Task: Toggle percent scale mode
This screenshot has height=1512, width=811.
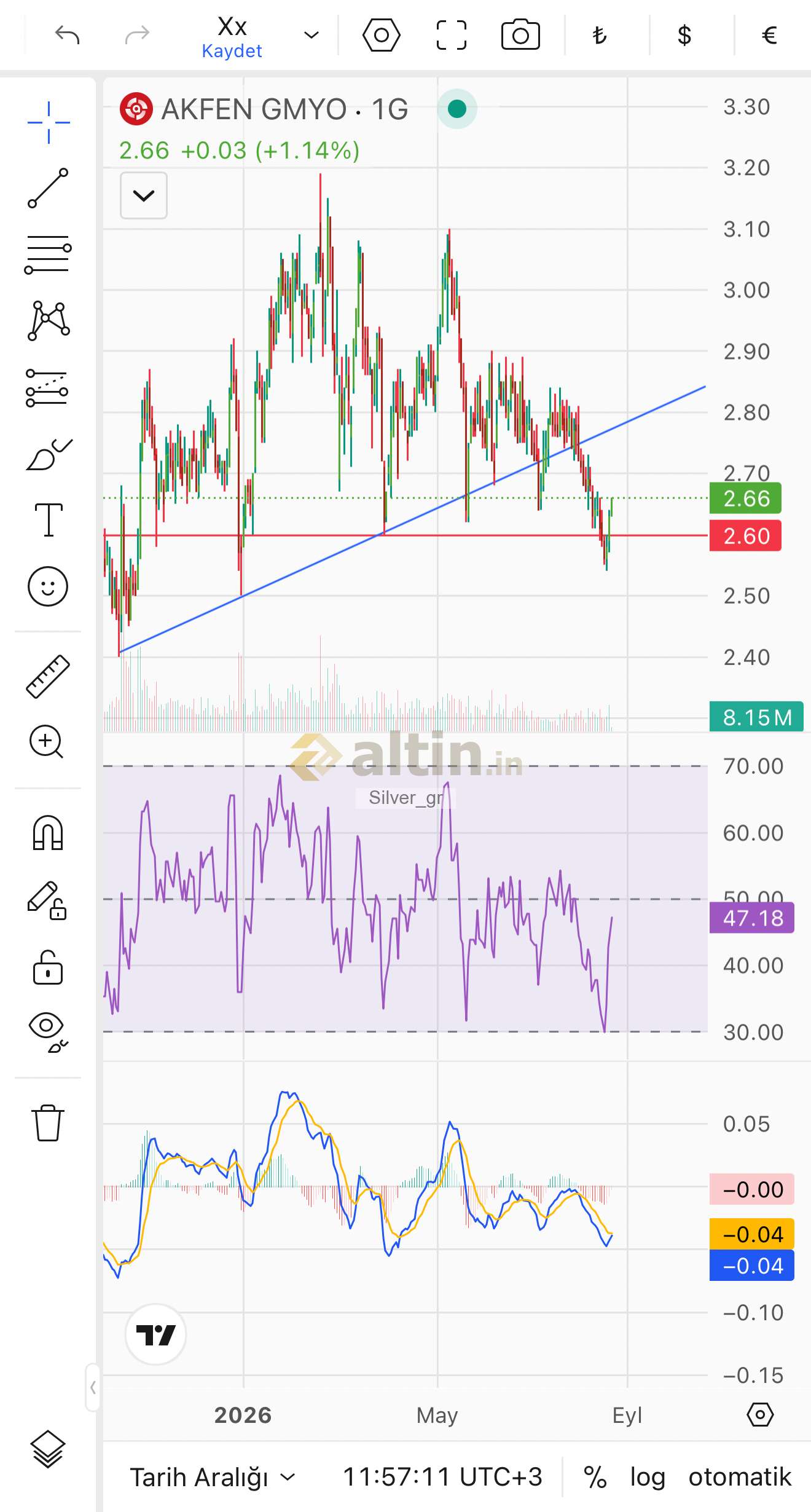Action: (595, 1476)
